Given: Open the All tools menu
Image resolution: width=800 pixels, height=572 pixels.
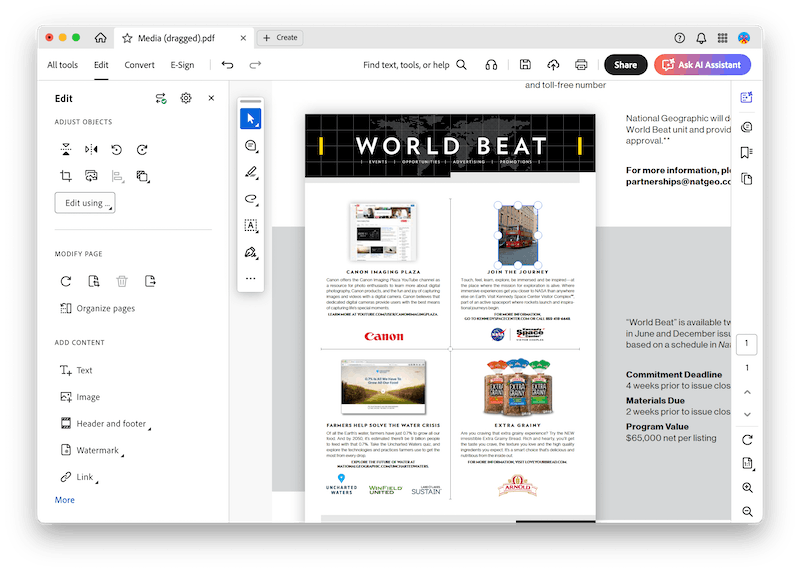Looking at the screenshot, I should coord(62,65).
